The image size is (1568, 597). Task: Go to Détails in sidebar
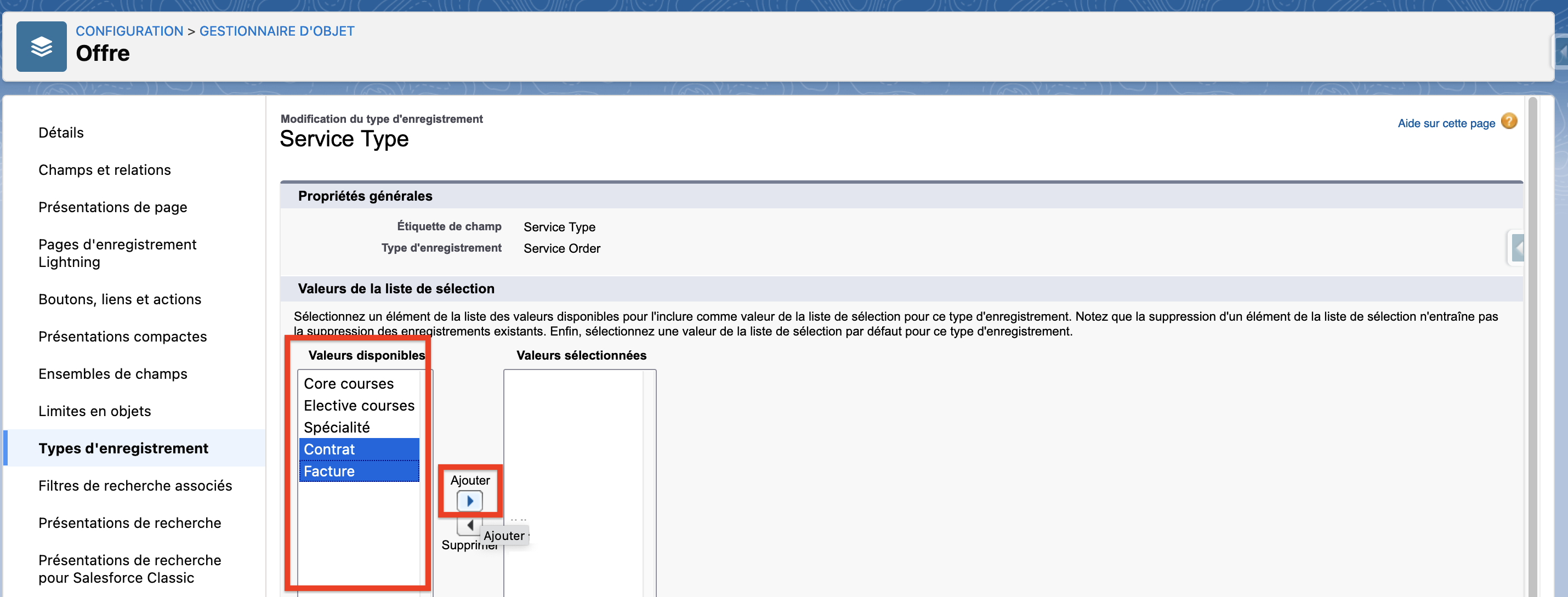pos(61,133)
